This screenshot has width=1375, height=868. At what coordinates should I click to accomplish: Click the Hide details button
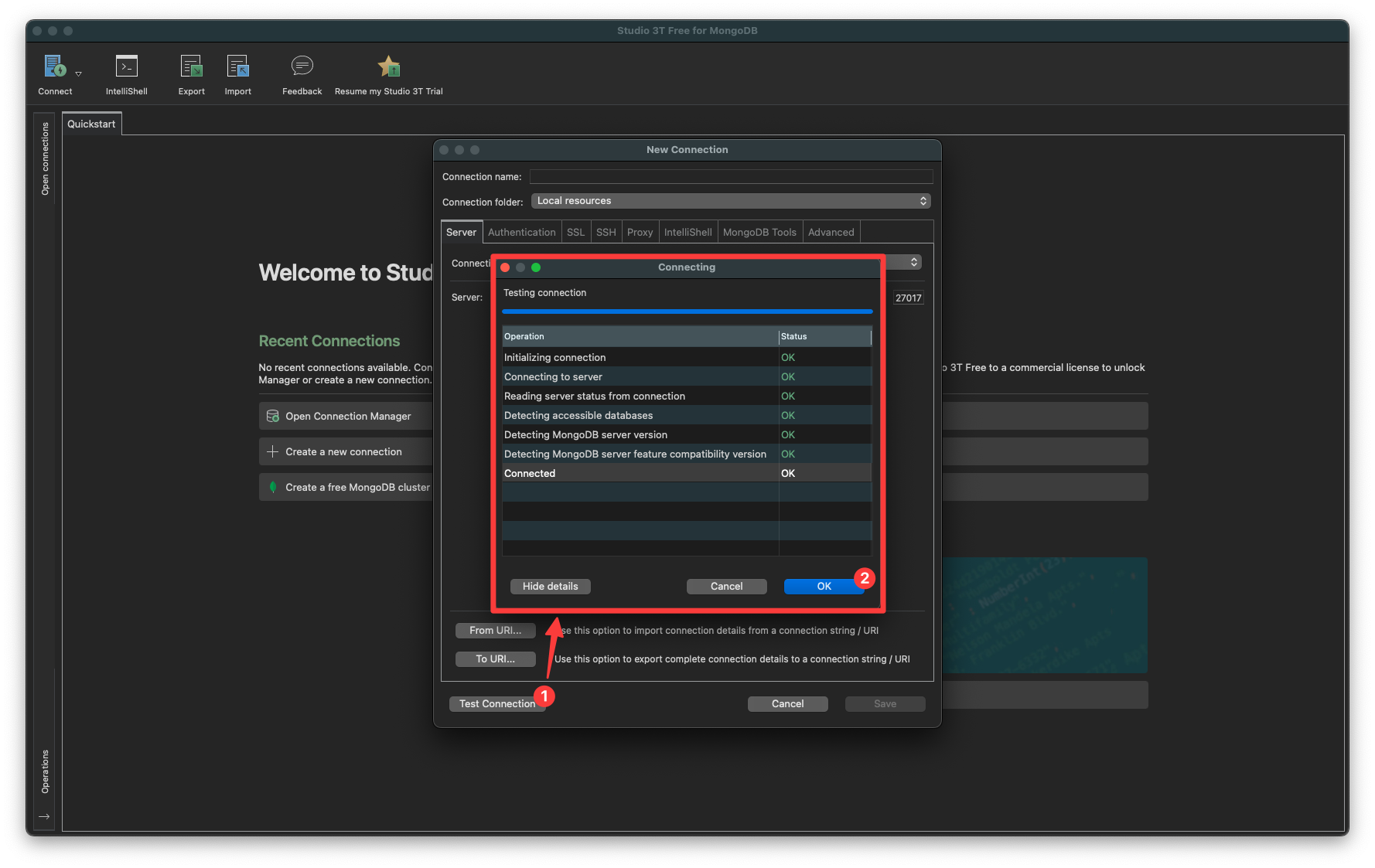(551, 587)
